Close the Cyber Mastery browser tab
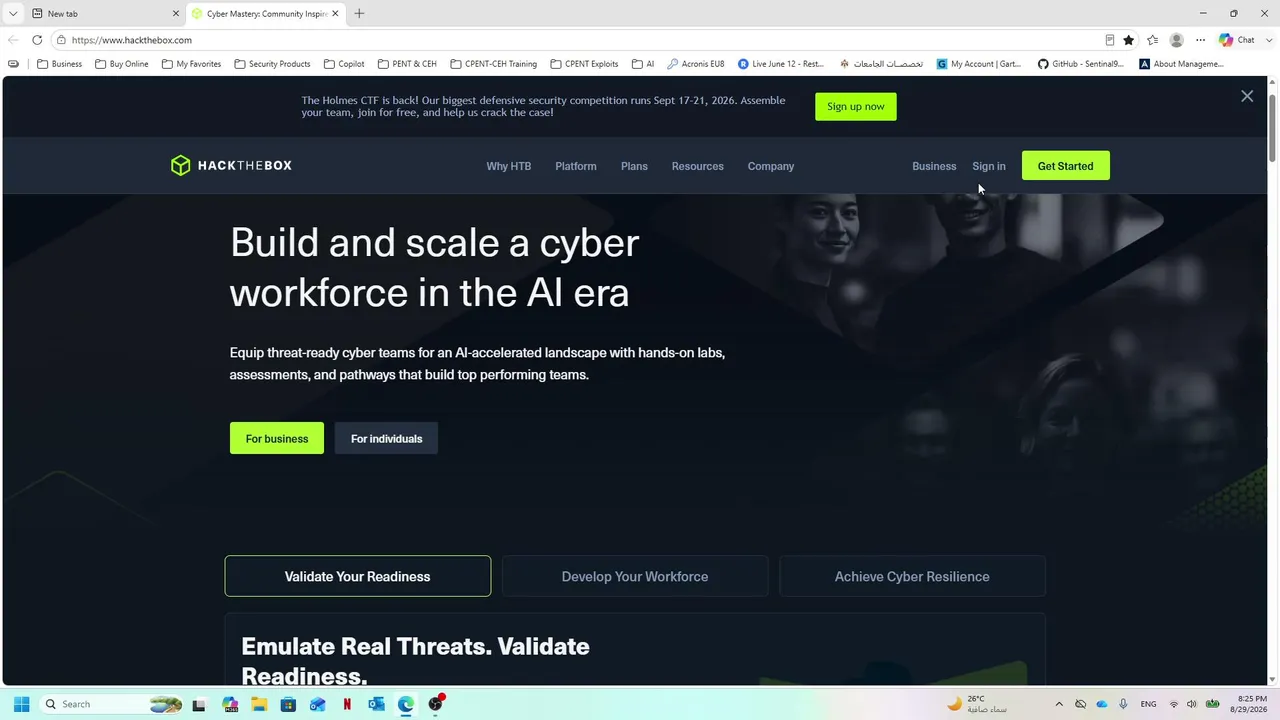The width and height of the screenshot is (1280, 720). [x=335, y=14]
